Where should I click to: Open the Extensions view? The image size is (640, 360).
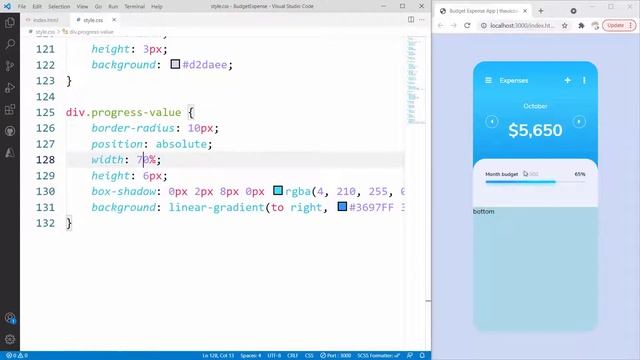point(10,109)
